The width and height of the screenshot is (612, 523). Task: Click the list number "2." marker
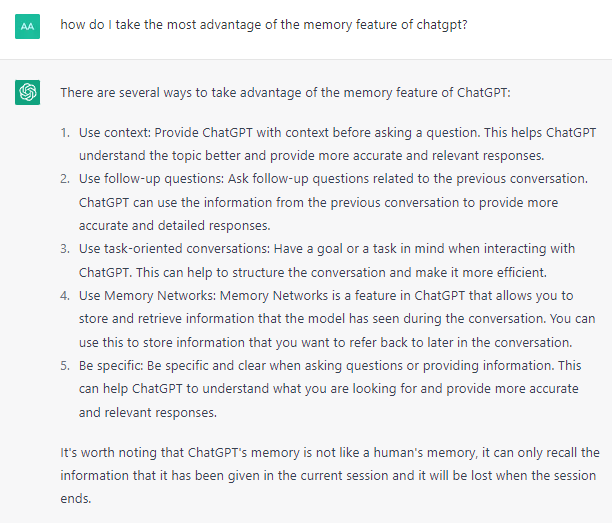(x=65, y=178)
